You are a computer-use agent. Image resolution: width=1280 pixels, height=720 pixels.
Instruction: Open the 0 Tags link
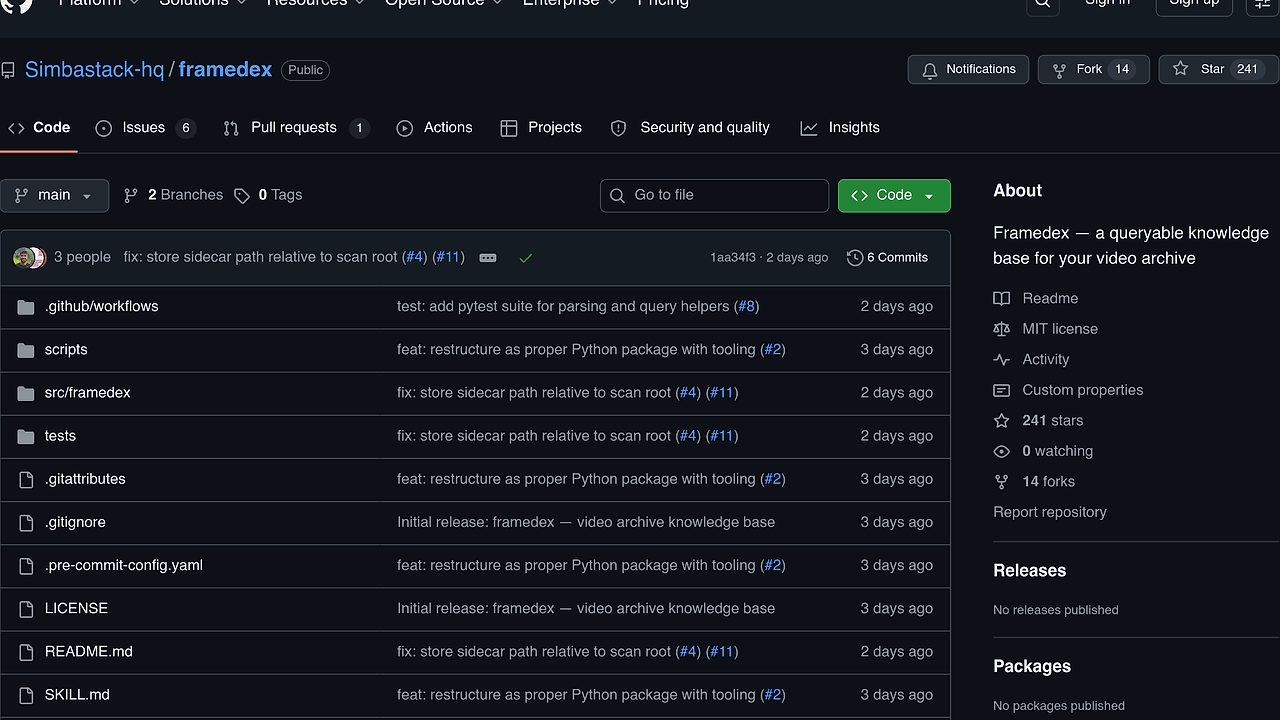pos(268,196)
